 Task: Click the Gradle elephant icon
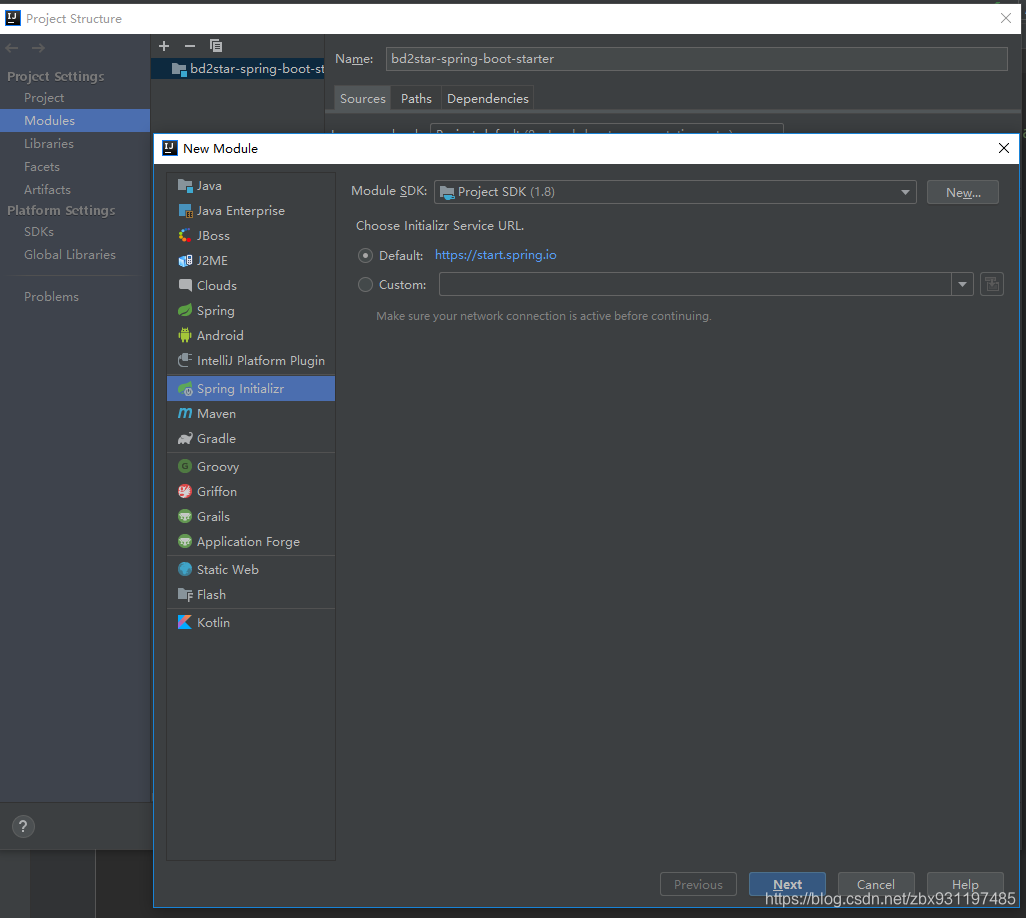point(185,438)
